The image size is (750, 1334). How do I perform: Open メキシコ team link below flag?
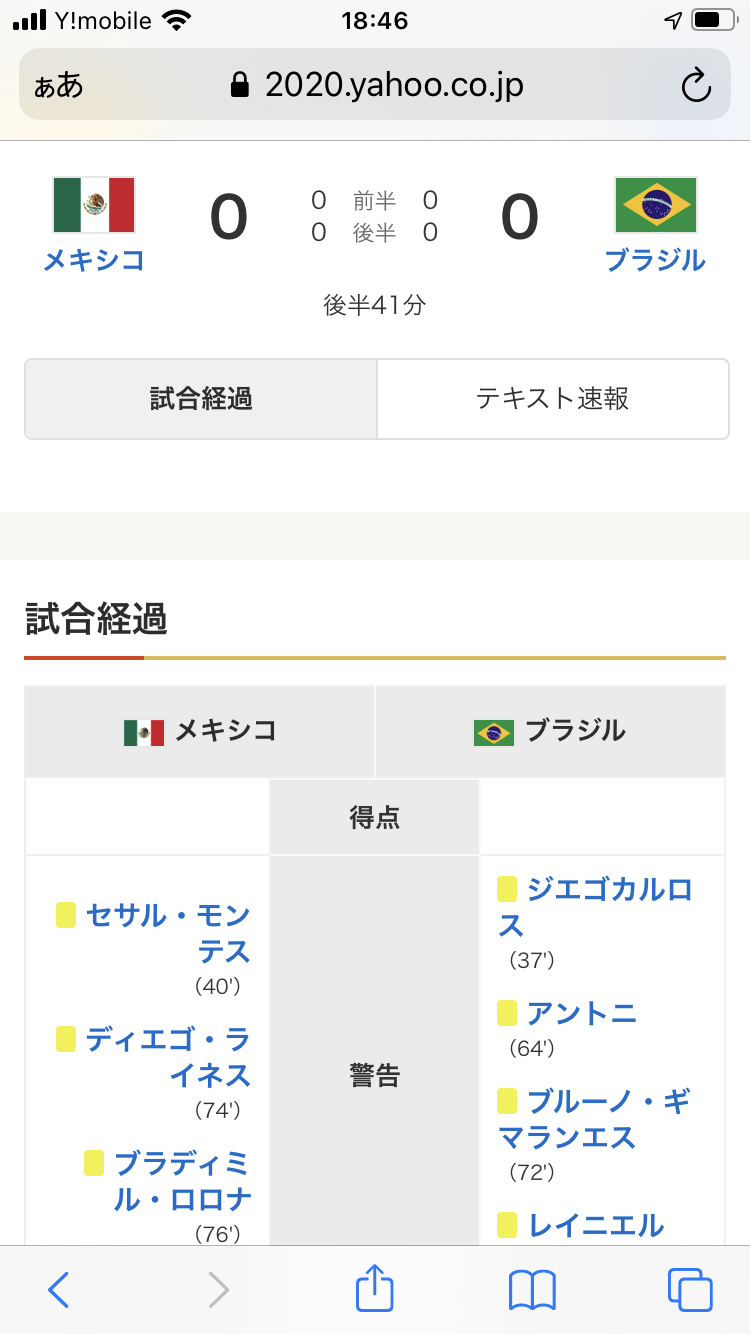click(x=94, y=261)
